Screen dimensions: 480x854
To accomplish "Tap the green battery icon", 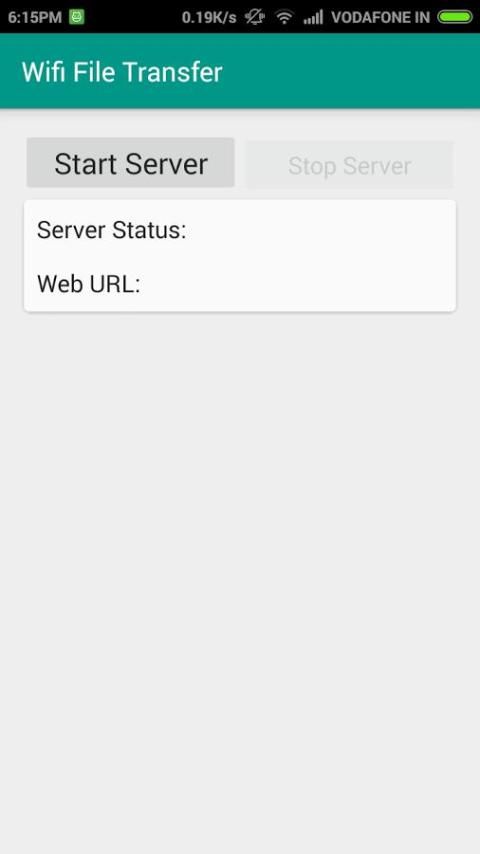I will (x=455, y=17).
